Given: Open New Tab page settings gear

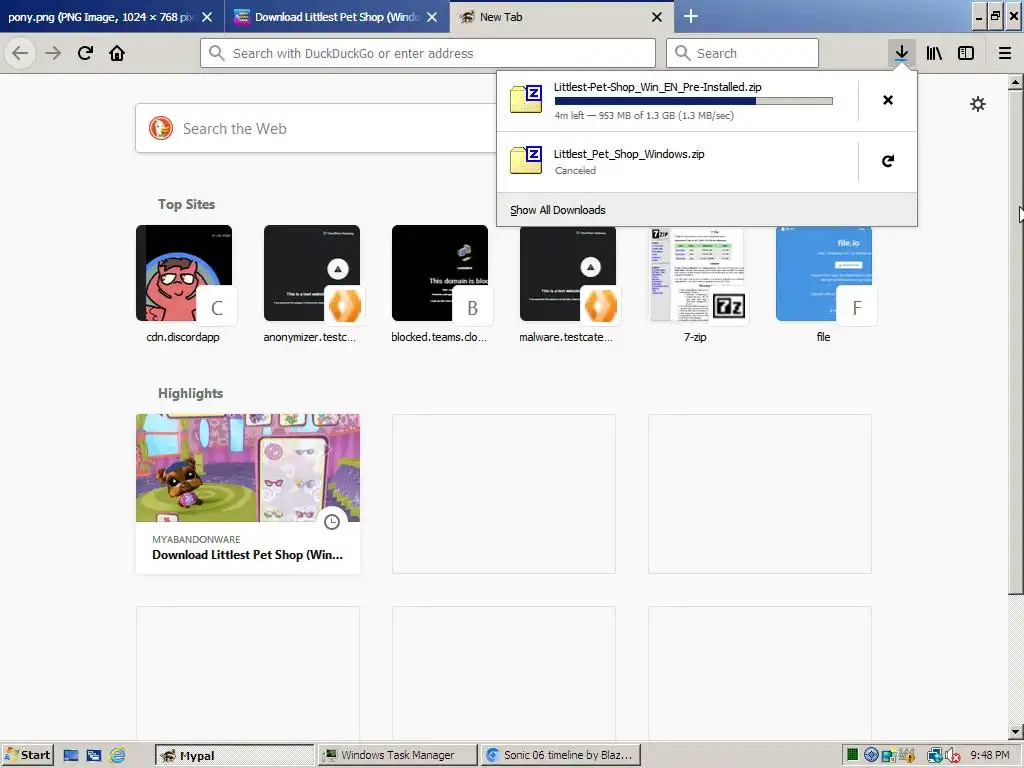Looking at the screenshot, I should (978, 104).
